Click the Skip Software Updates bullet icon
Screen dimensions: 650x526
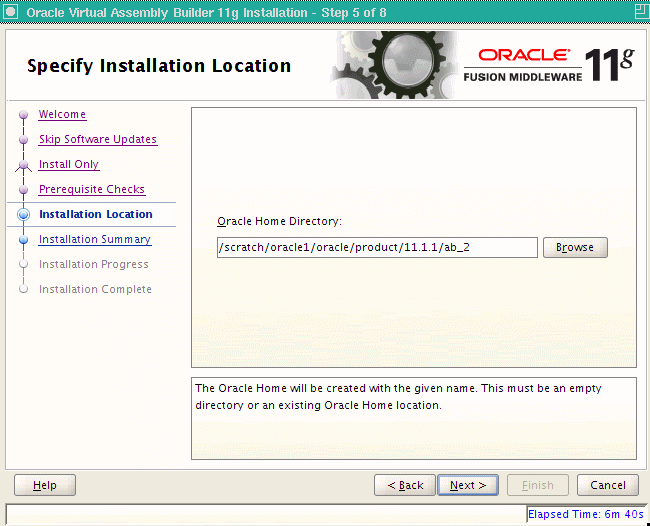tap(24, 140)
